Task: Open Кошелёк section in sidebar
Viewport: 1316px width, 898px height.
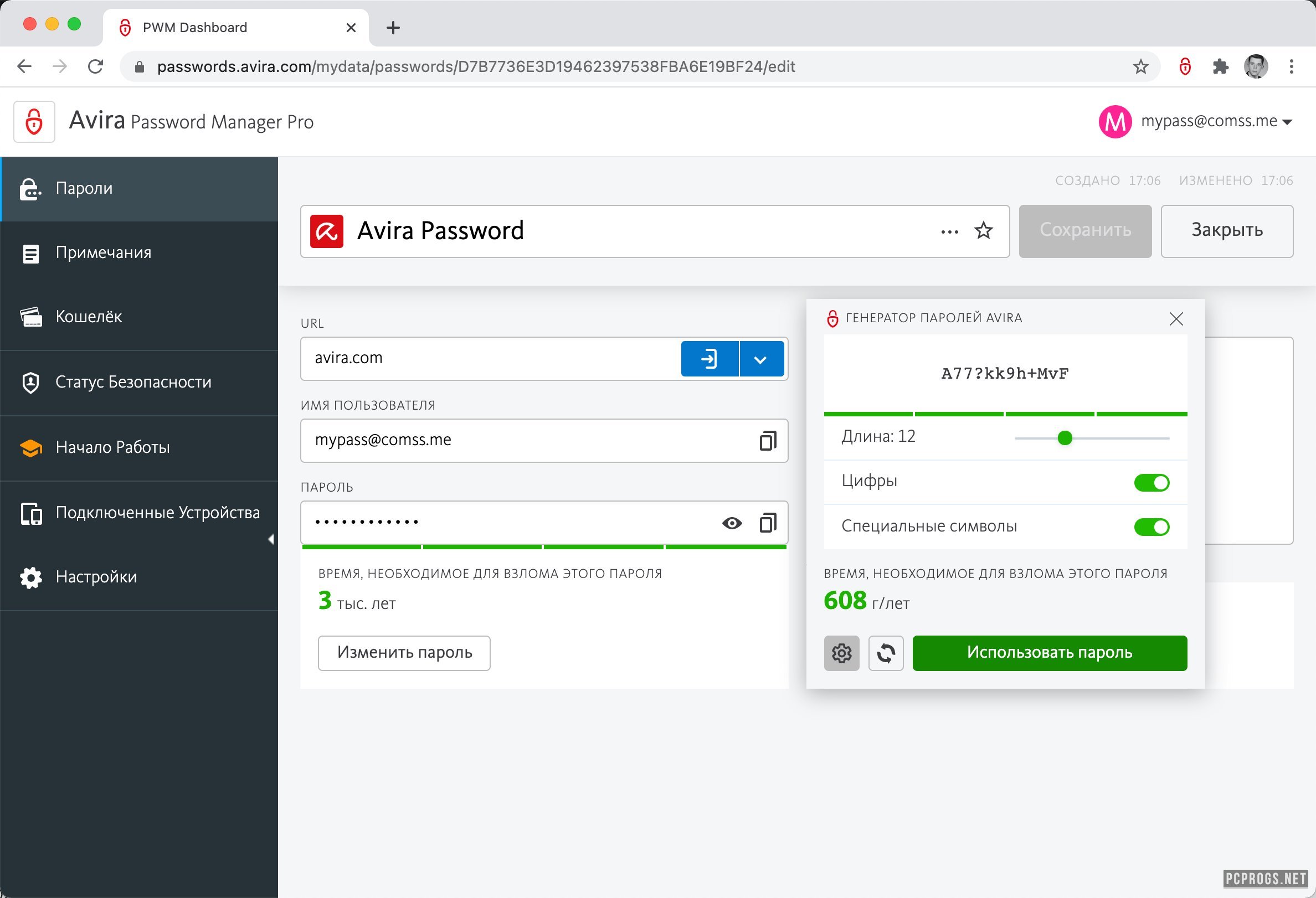Action: (88, 316)
